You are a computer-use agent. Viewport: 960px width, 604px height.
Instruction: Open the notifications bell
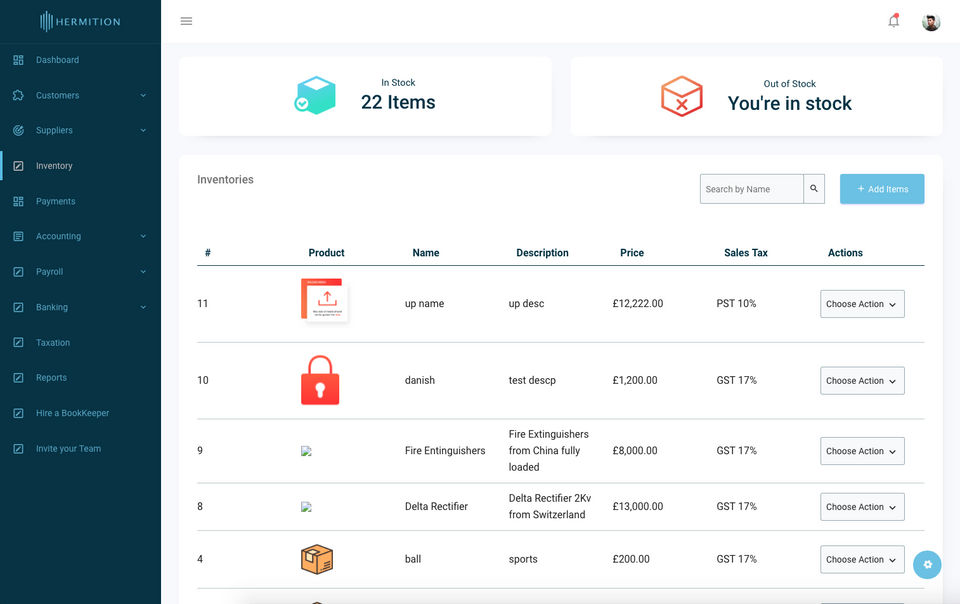point(894,21)
